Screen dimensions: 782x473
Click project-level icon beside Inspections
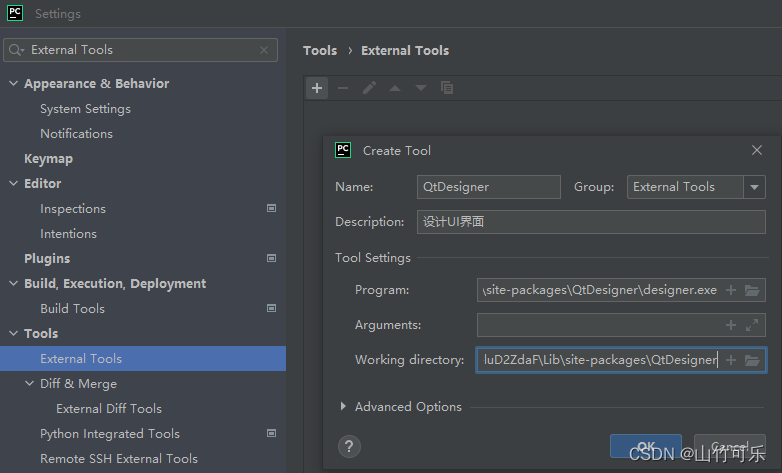(x=271, y=208)
